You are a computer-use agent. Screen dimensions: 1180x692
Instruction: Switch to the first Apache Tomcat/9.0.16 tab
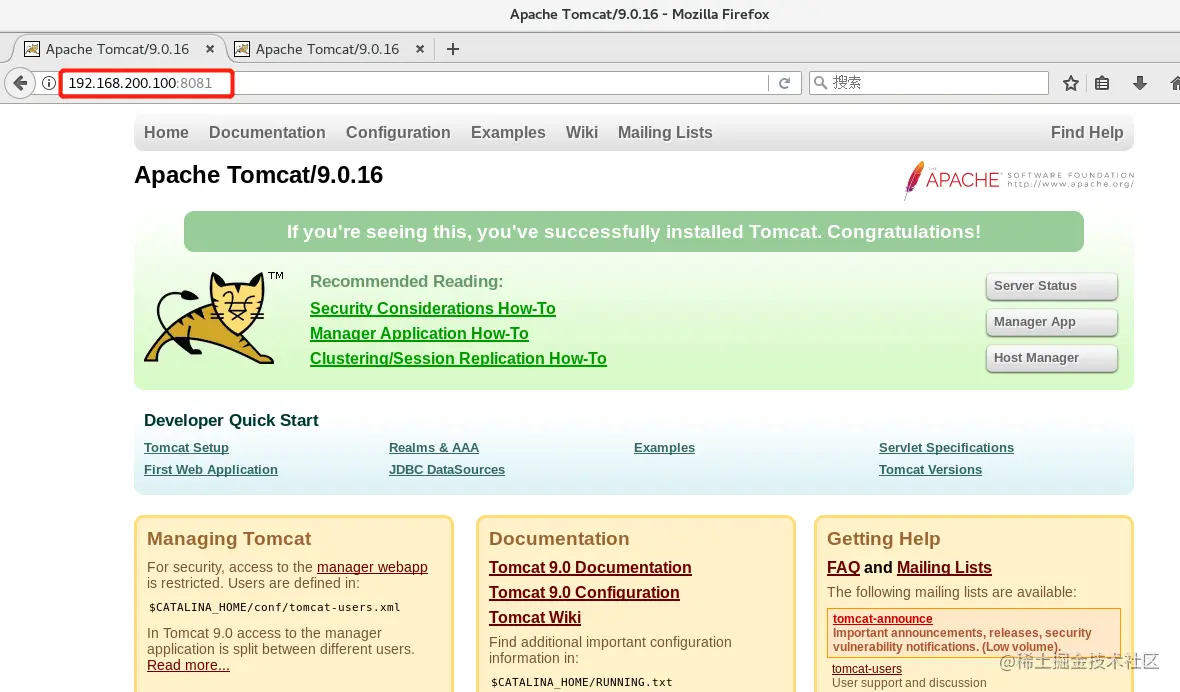117,49
